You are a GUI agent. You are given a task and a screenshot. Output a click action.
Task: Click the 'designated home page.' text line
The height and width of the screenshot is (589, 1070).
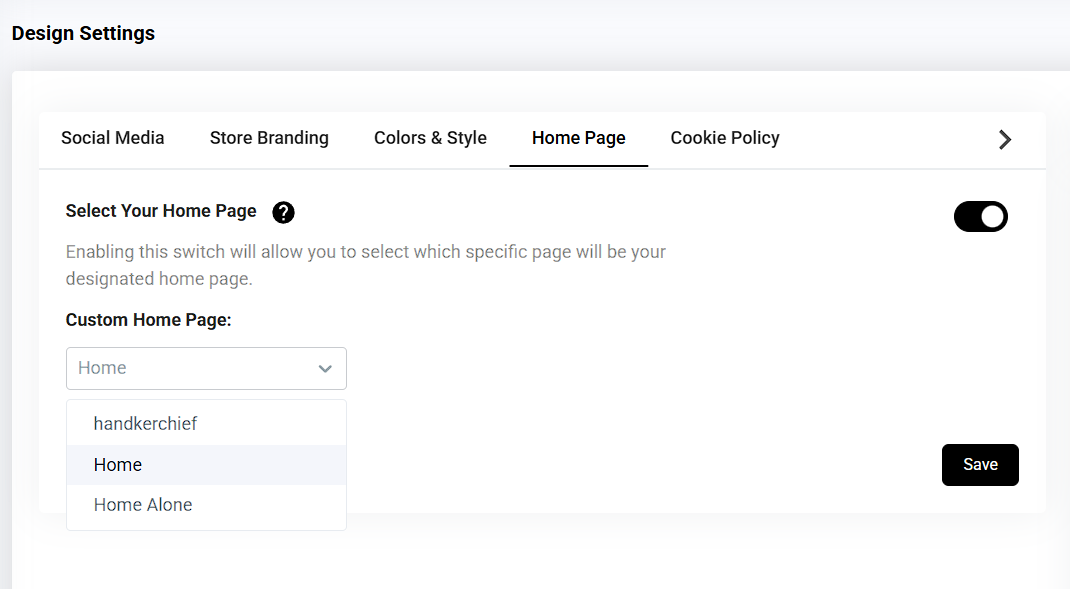pyautogui.click(x=159, y=279)
